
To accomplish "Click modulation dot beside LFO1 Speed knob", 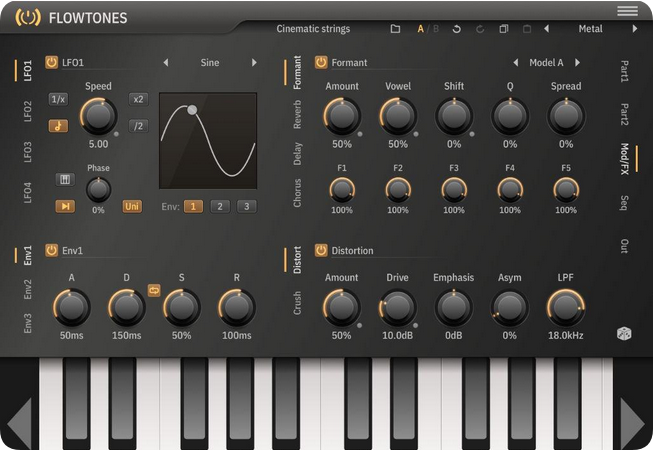I will pyautogui.click(x=116, y=134).
